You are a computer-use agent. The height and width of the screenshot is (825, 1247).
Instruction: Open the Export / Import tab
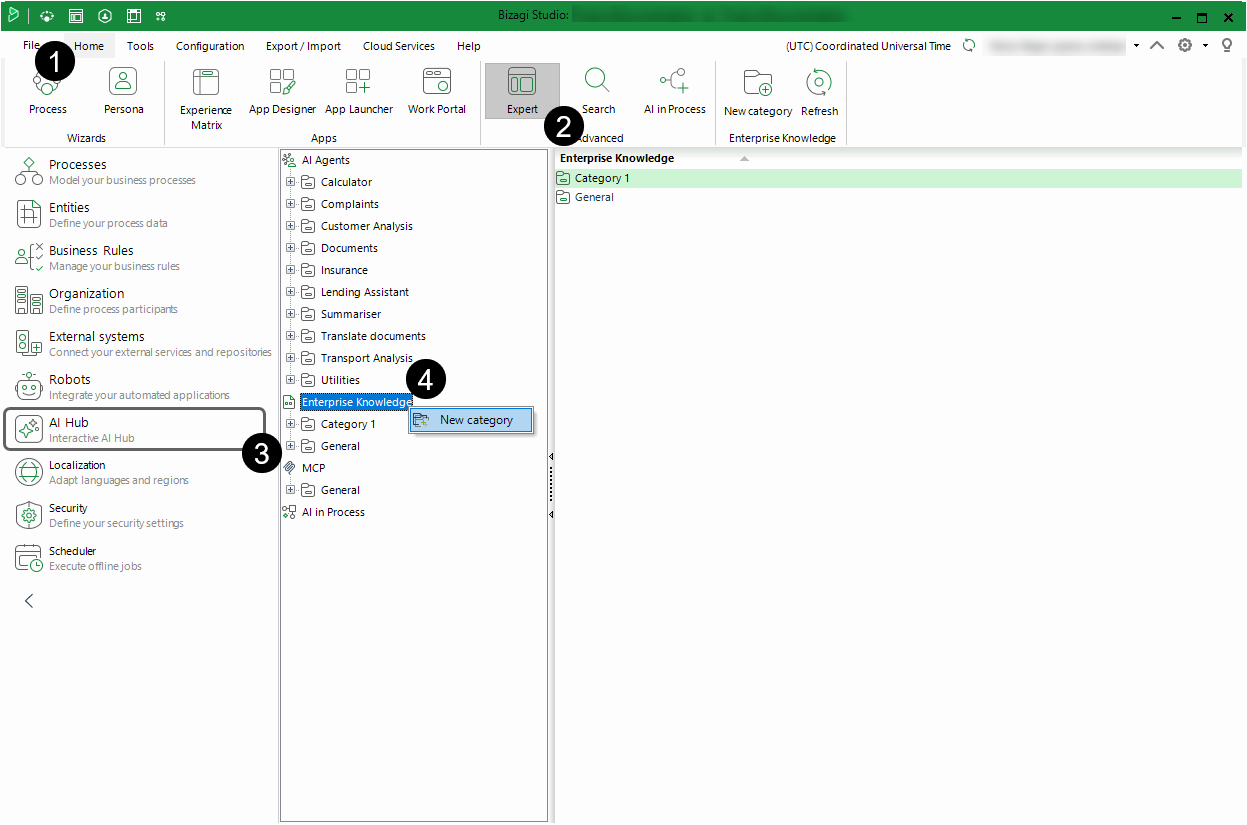click(303, 46)
